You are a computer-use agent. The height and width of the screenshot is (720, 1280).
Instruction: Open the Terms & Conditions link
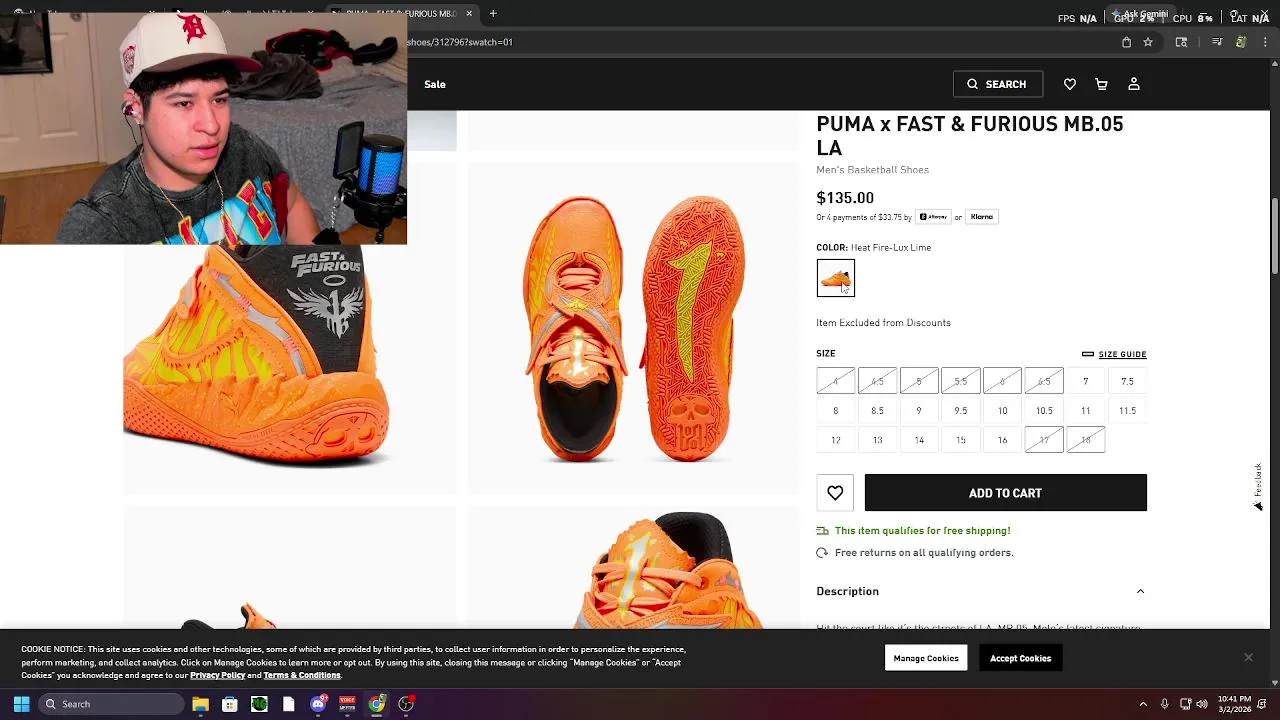tap(302, 675)
